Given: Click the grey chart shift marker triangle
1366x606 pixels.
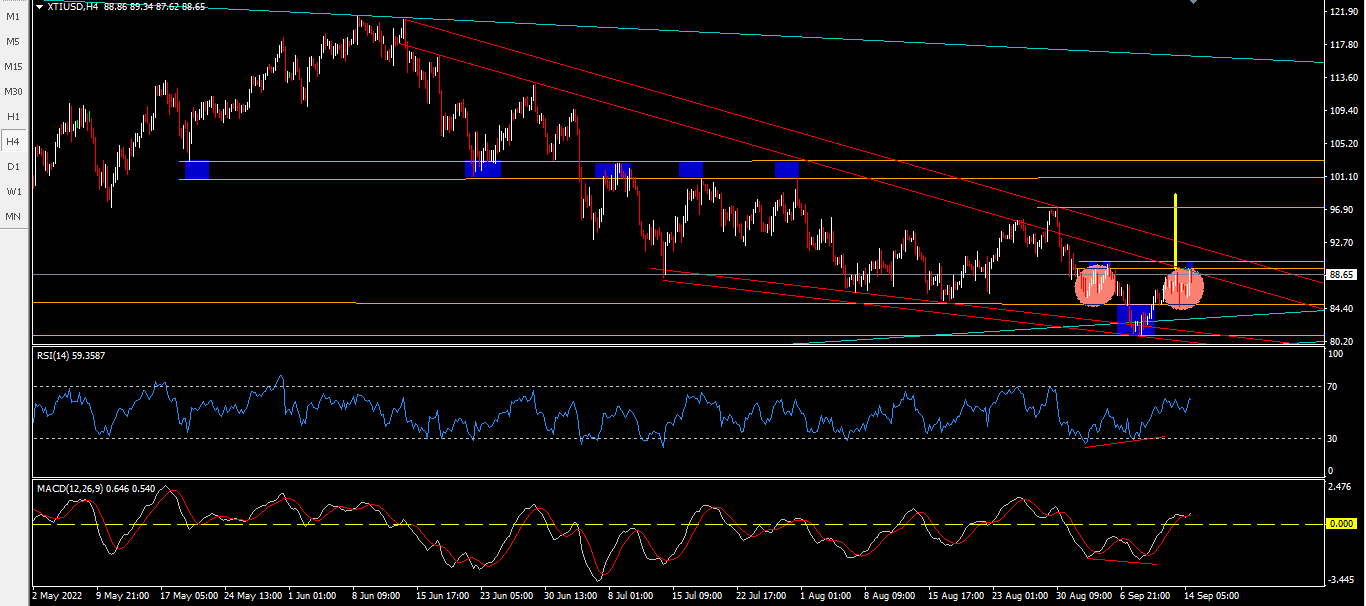Looking at the screenshot, I should [x=1192, y=3].
